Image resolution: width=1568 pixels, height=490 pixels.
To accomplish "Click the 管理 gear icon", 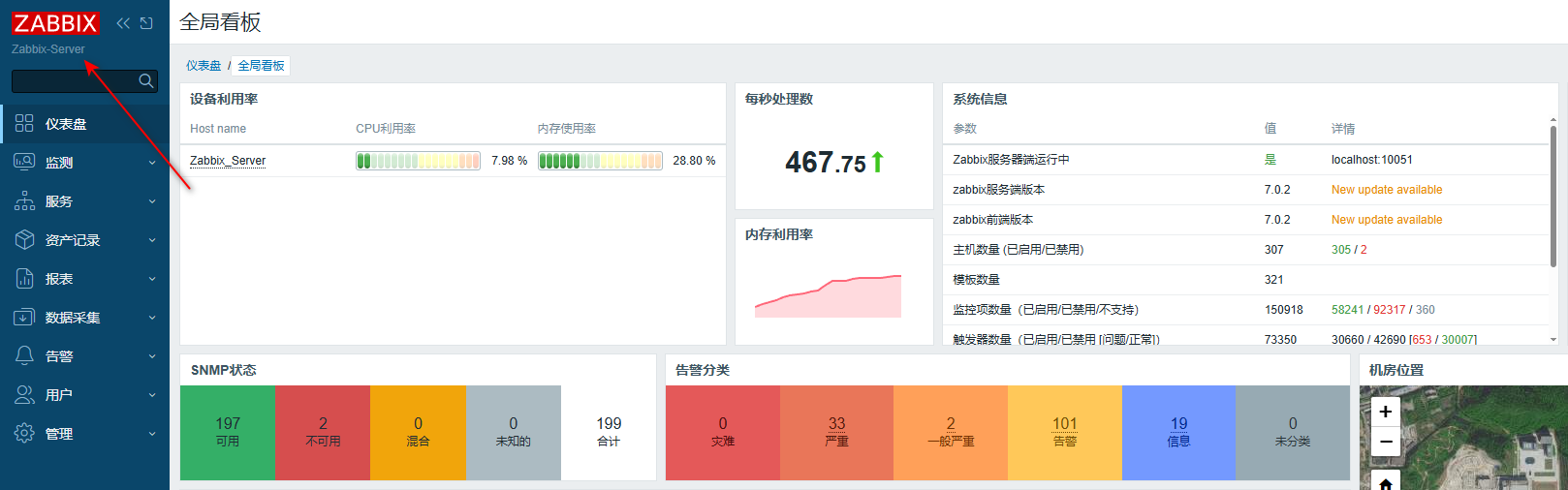I will coord(24,434).
